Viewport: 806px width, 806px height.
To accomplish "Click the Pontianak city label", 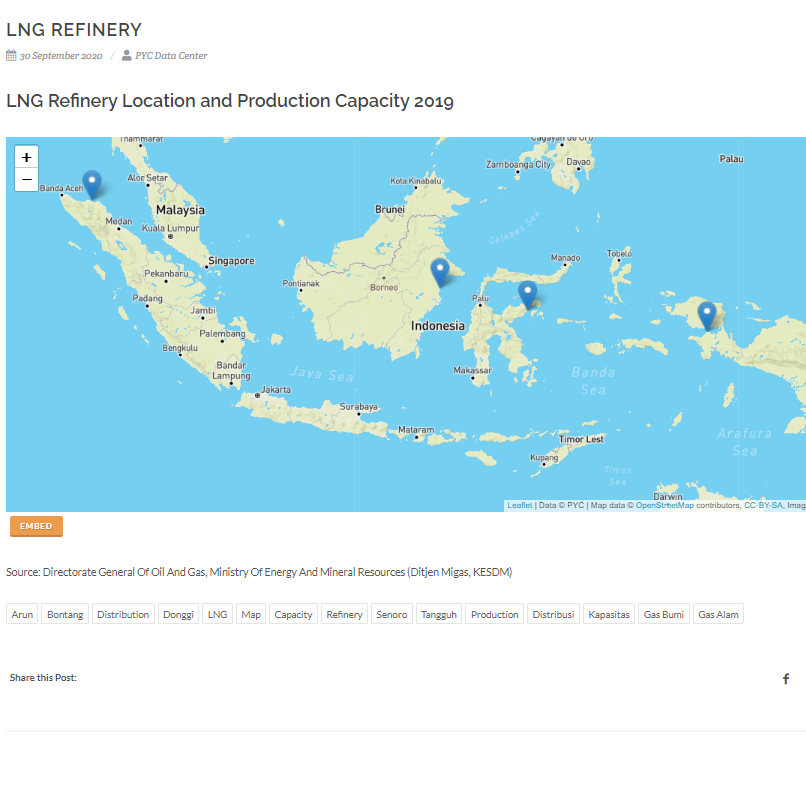I will [301, 283].
